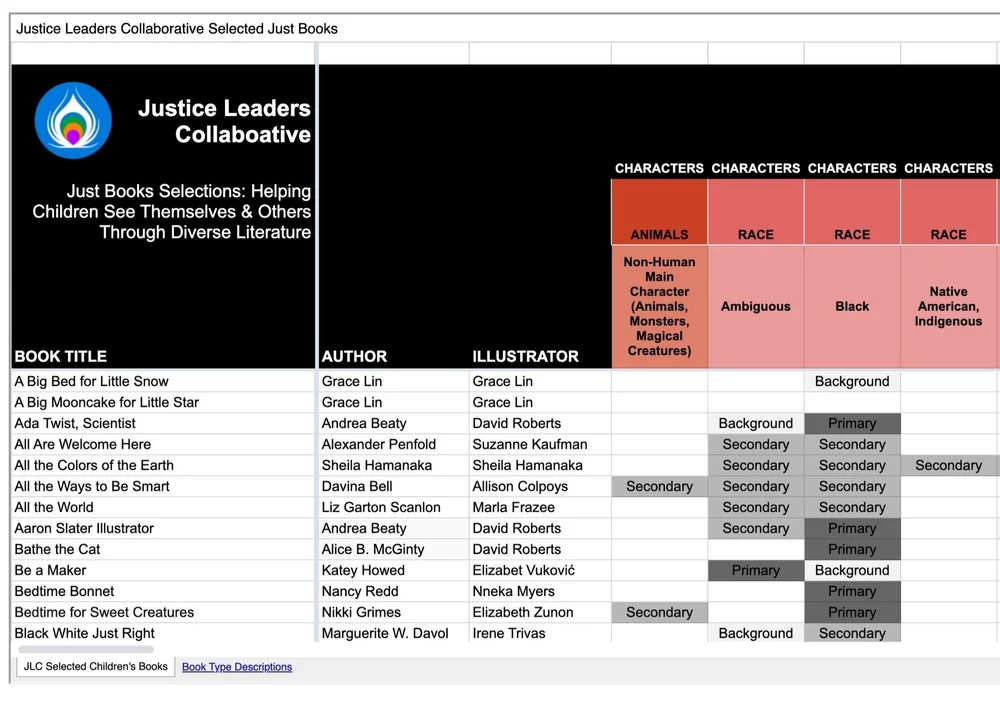This screenshot has height=704, width=1000.
Task: Select the 'Bathe the Cat' title cell
Action: pos(163,550)
